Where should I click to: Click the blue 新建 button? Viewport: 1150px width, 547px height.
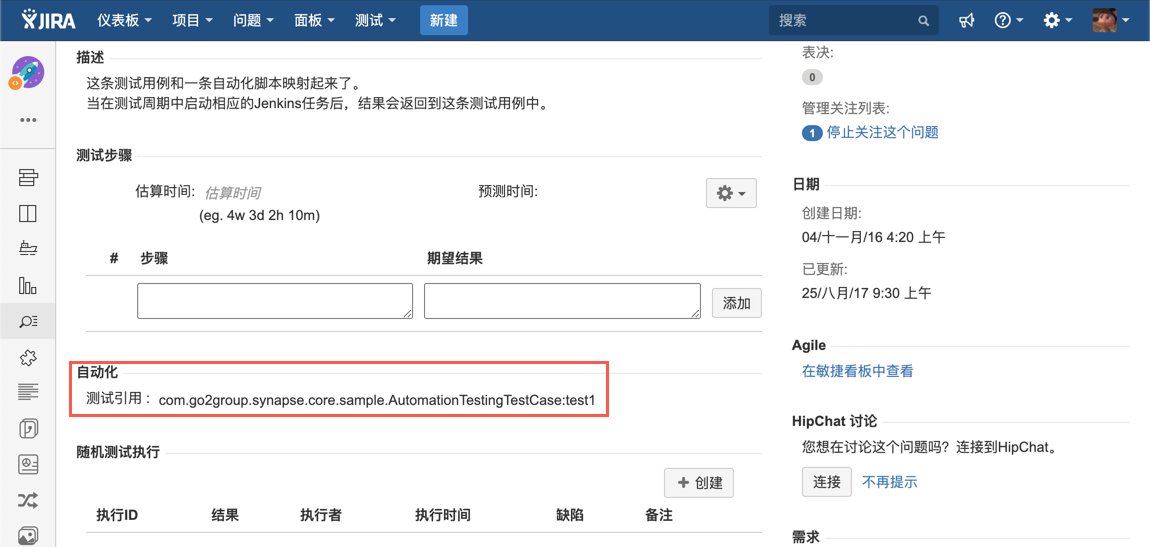[x=444, y=20]
